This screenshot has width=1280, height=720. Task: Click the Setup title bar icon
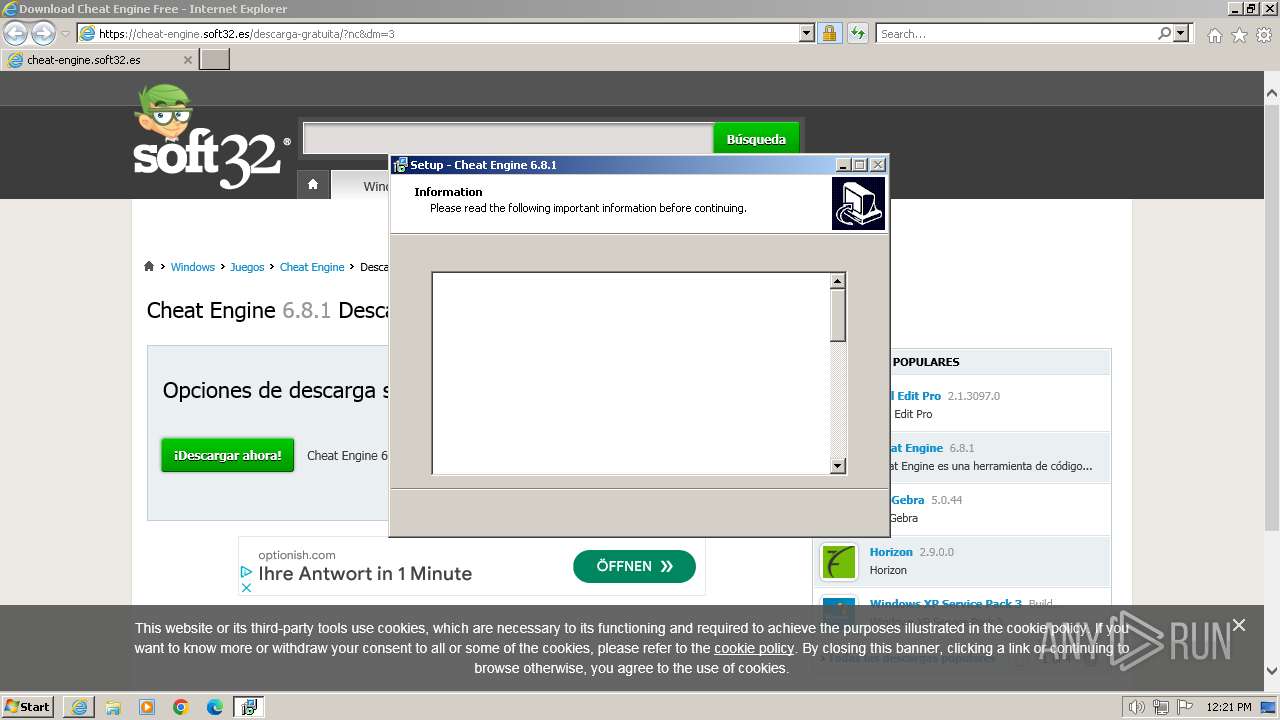400,165
